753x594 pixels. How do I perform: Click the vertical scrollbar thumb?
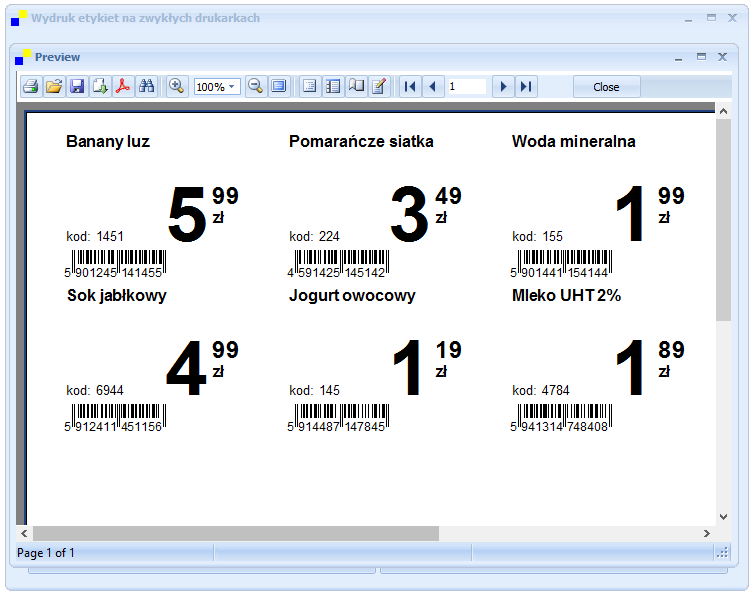coord(723,220)
